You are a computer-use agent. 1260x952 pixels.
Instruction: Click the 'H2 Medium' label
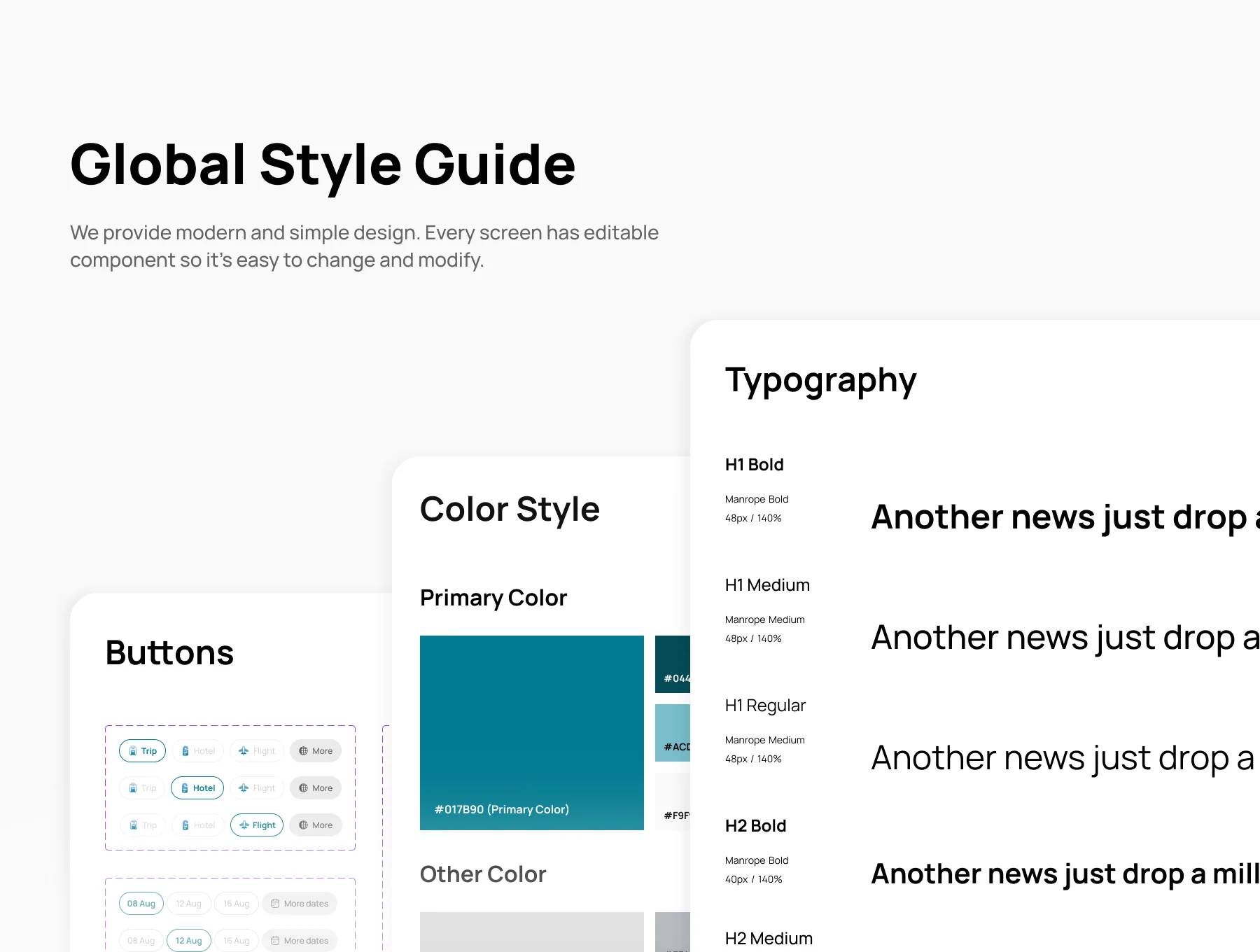(769, 939)
